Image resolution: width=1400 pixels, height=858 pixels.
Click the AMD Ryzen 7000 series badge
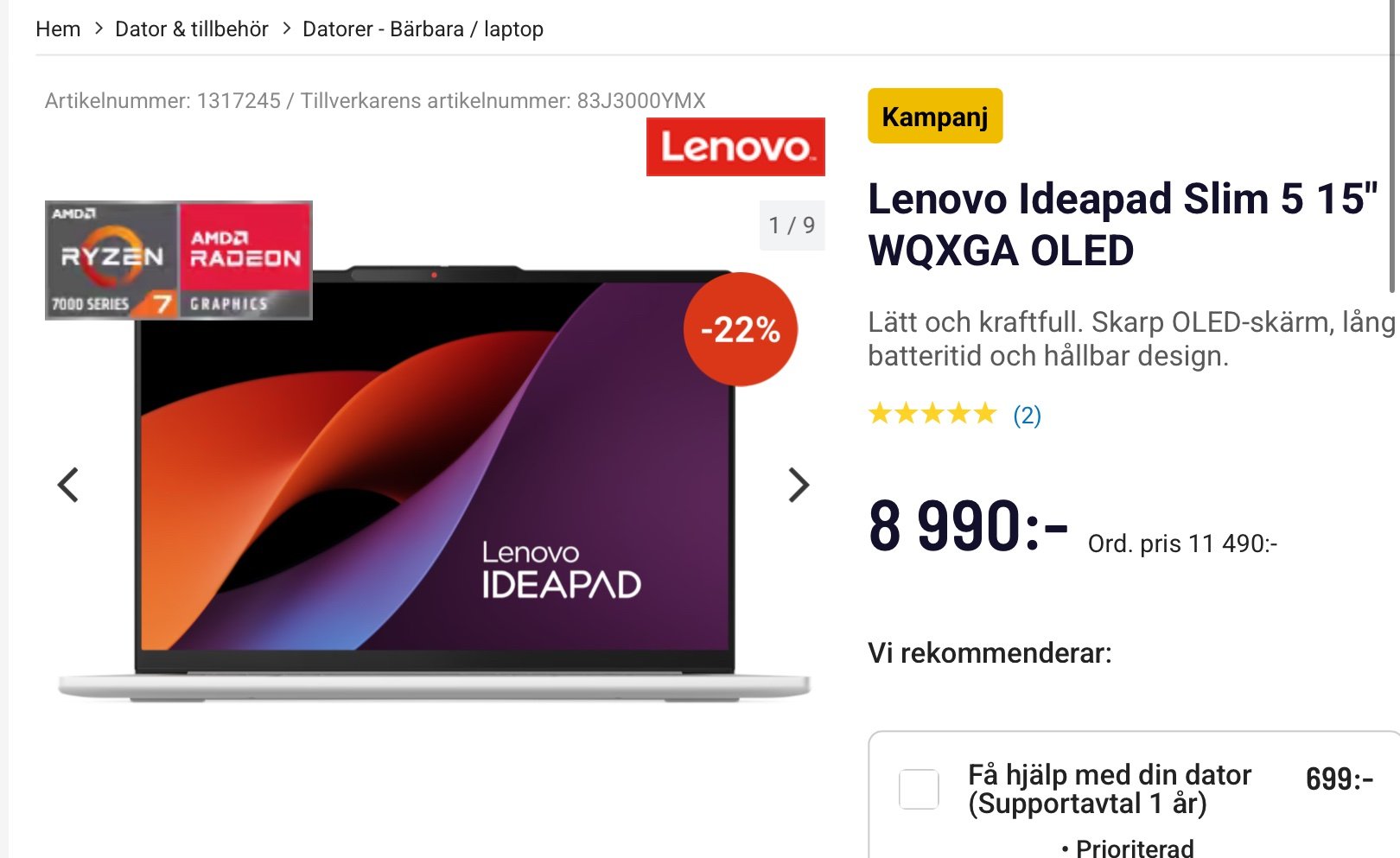coord(112,260)
